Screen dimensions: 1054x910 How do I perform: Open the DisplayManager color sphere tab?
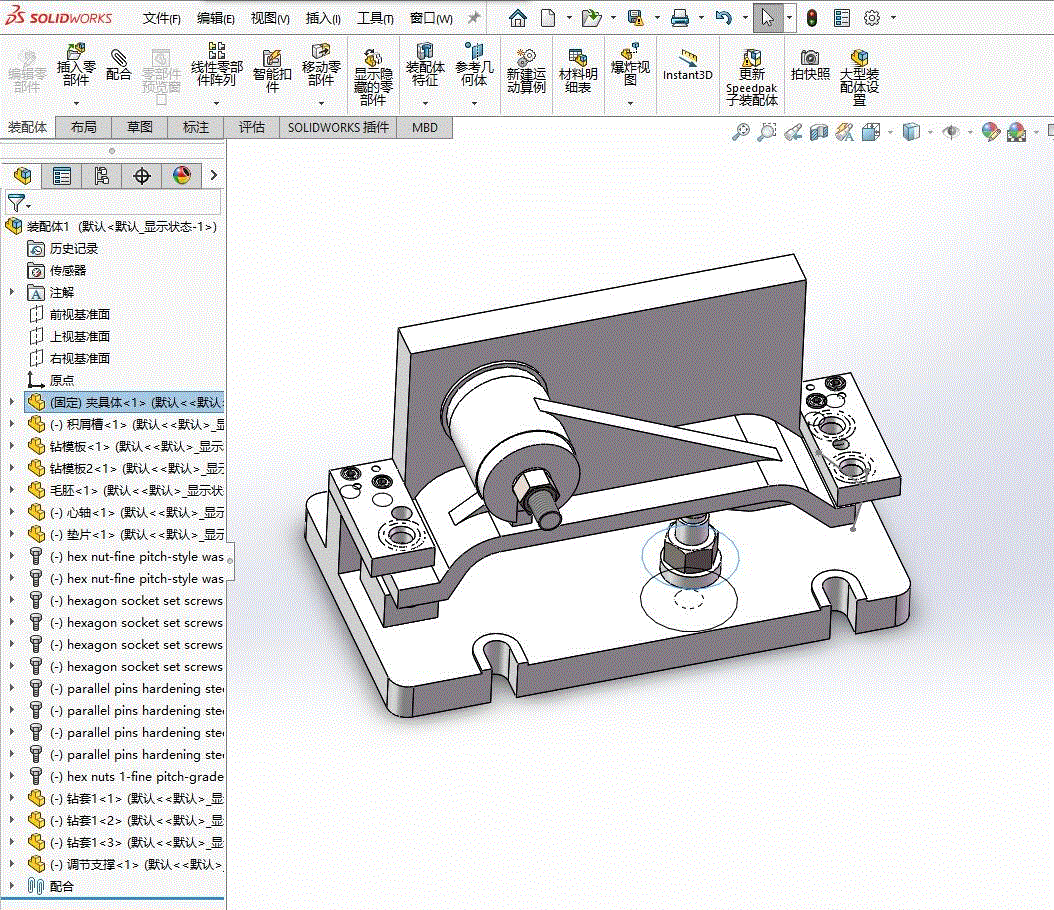[x=181, y=176]
